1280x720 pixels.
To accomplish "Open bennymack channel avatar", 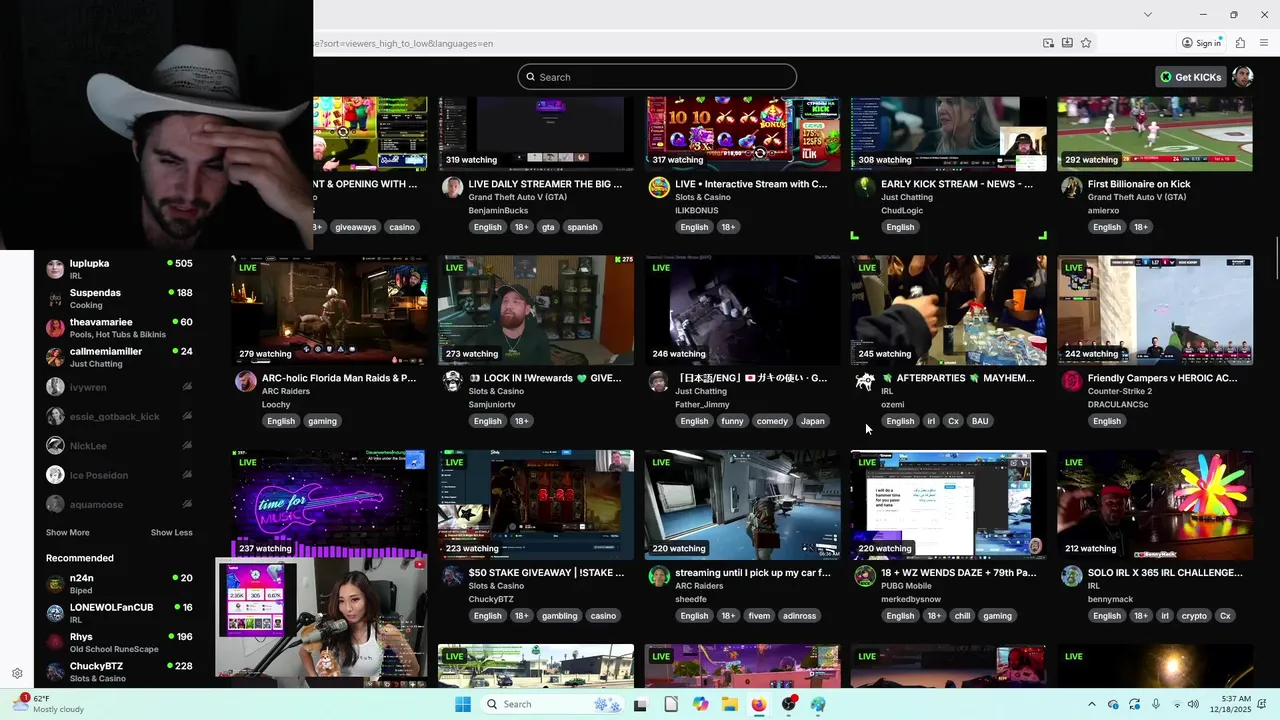I will pyautogui.click(x=1071, y=576).
